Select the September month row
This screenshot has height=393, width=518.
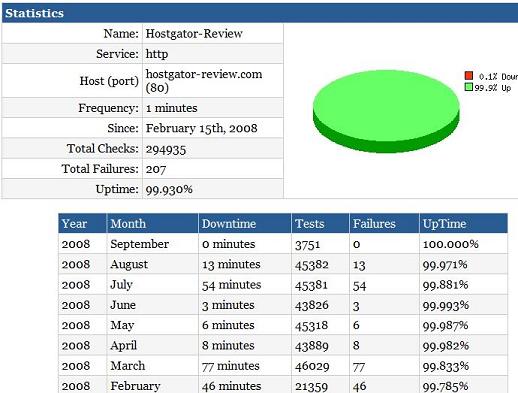(x=283, y=244)
